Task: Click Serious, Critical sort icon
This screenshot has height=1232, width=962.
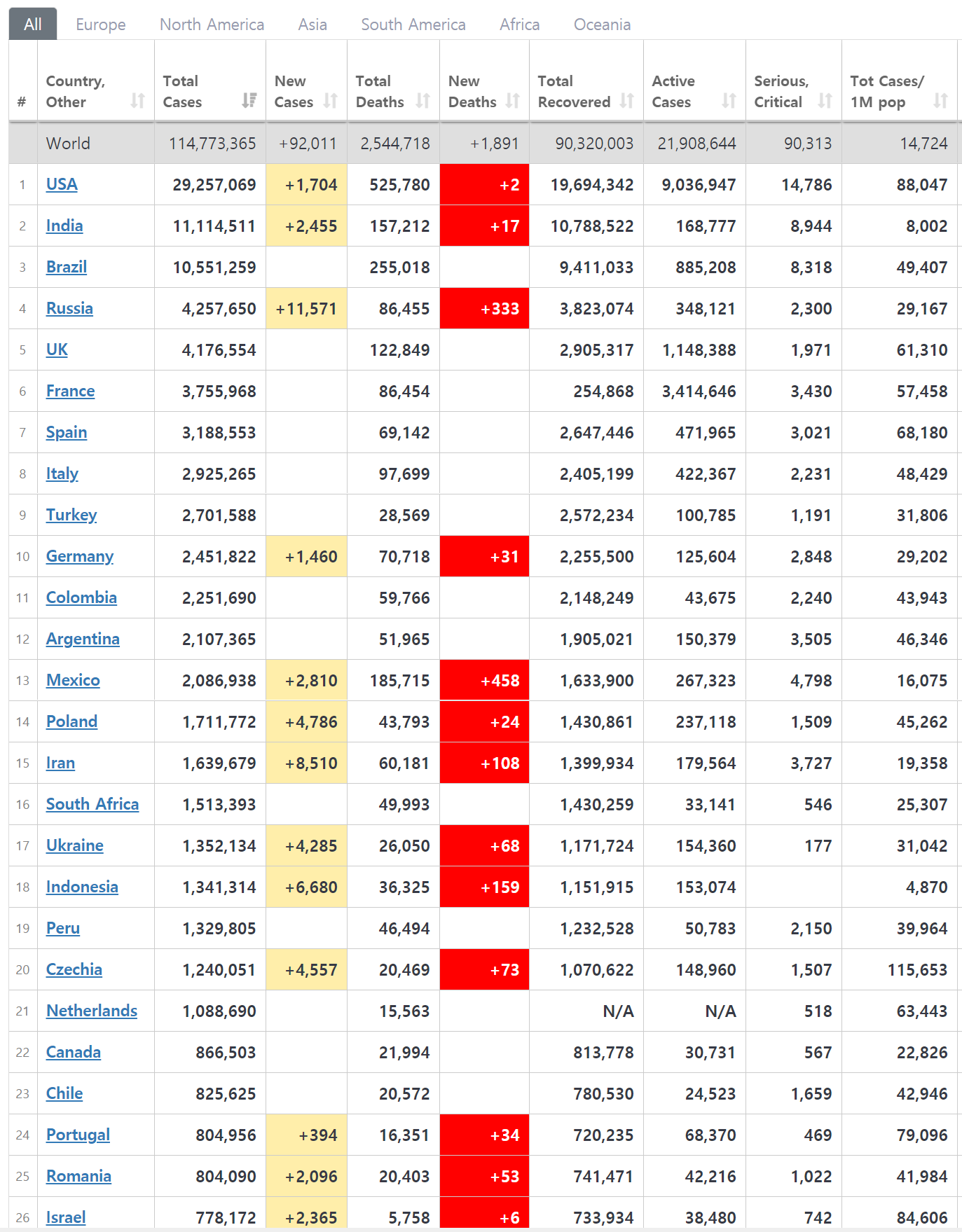Action: pyautogui.click(x=825, y=101)
